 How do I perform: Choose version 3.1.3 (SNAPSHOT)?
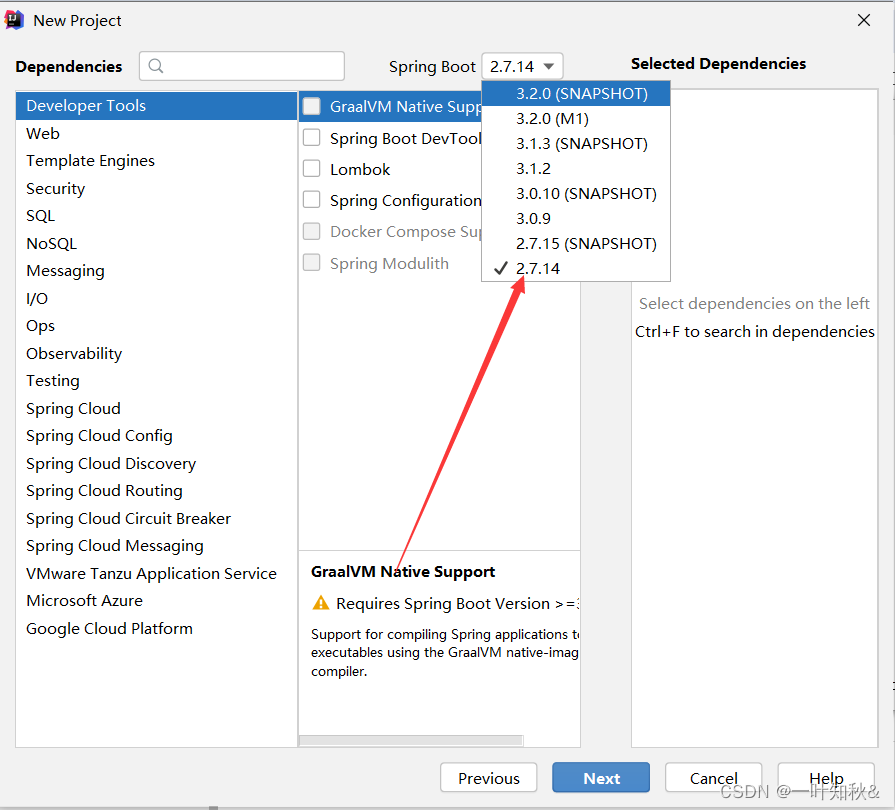(x=576, y=143)
